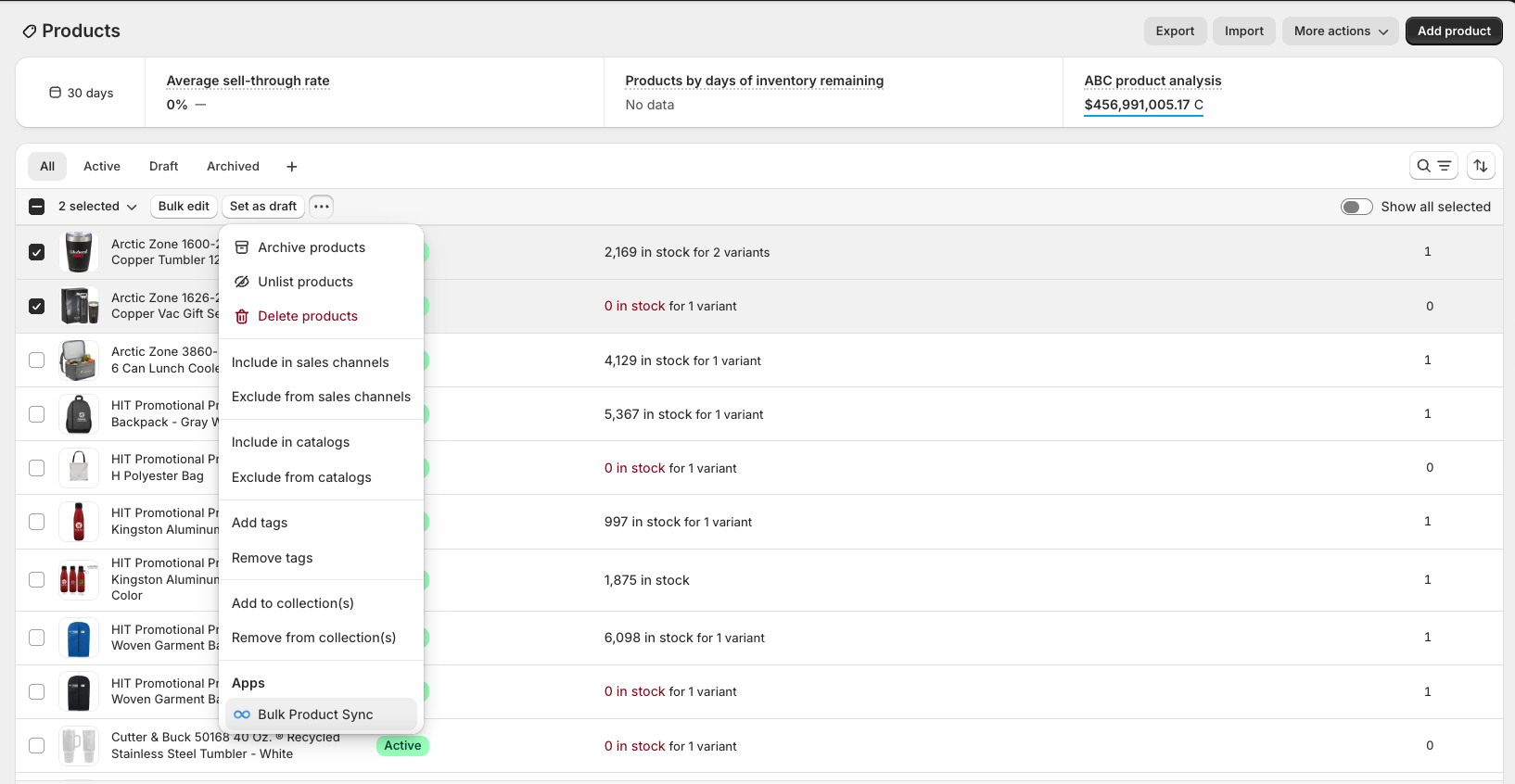Click the red trash icon in menu
1515x784 pixels.
point(242,316)
